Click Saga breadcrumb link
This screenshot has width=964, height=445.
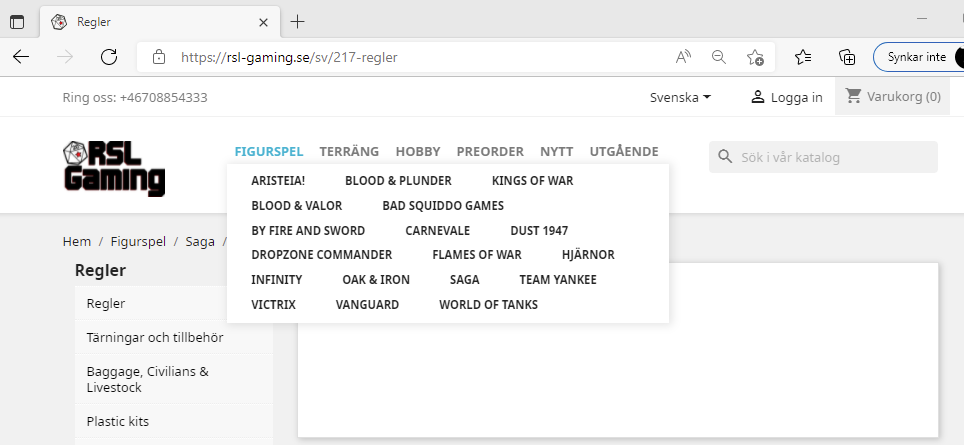coord(200,242)
